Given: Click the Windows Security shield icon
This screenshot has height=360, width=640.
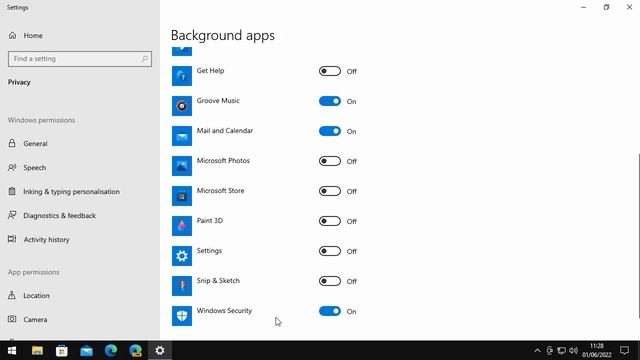Looking at the screenshot, I should [x=182, y=316].
